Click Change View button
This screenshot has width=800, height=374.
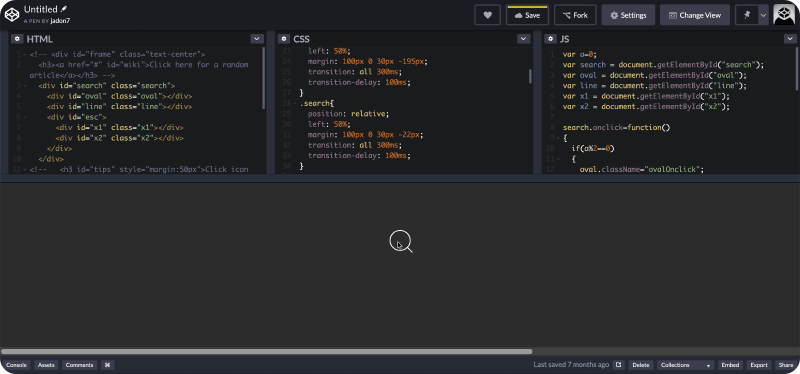point(694,15)
